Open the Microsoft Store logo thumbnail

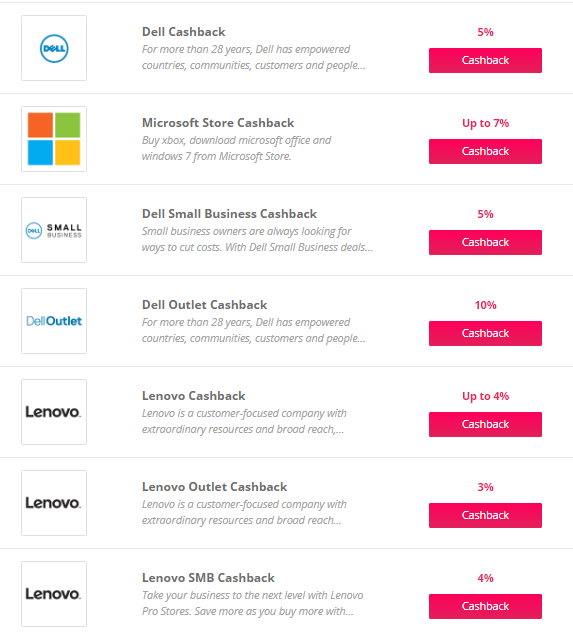pyautogui.click(x=54, y=139)
